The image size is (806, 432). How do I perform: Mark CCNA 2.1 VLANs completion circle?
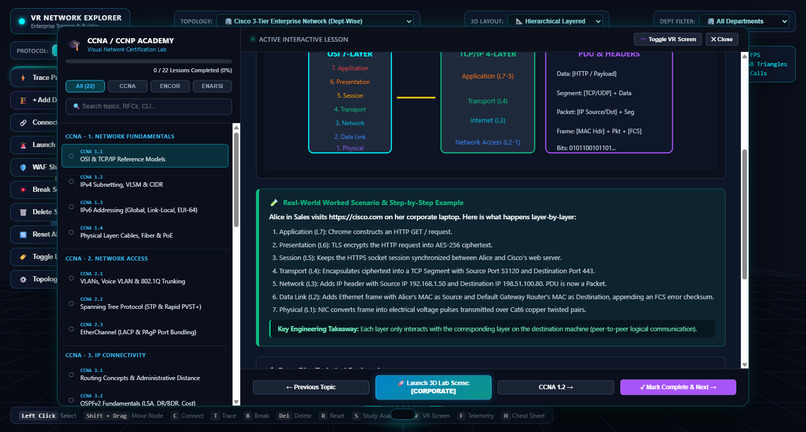click(x=71, y=278)
